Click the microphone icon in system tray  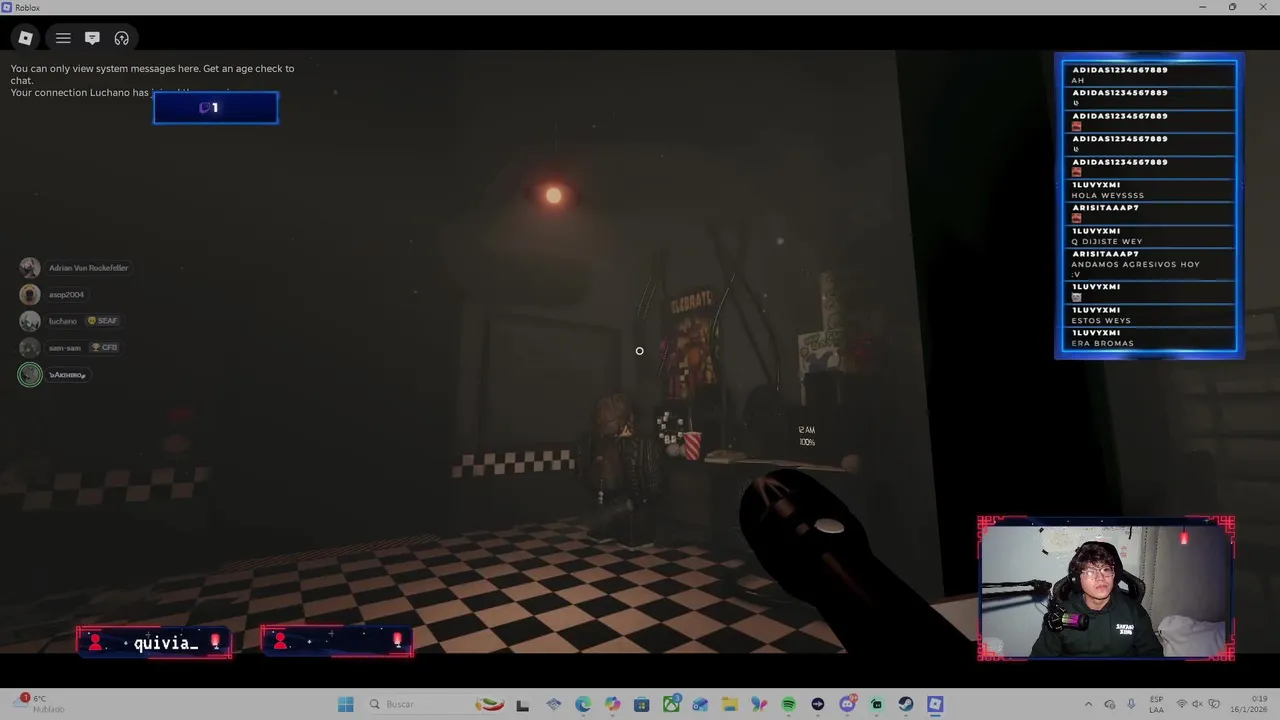click(x=1131, y=704)
